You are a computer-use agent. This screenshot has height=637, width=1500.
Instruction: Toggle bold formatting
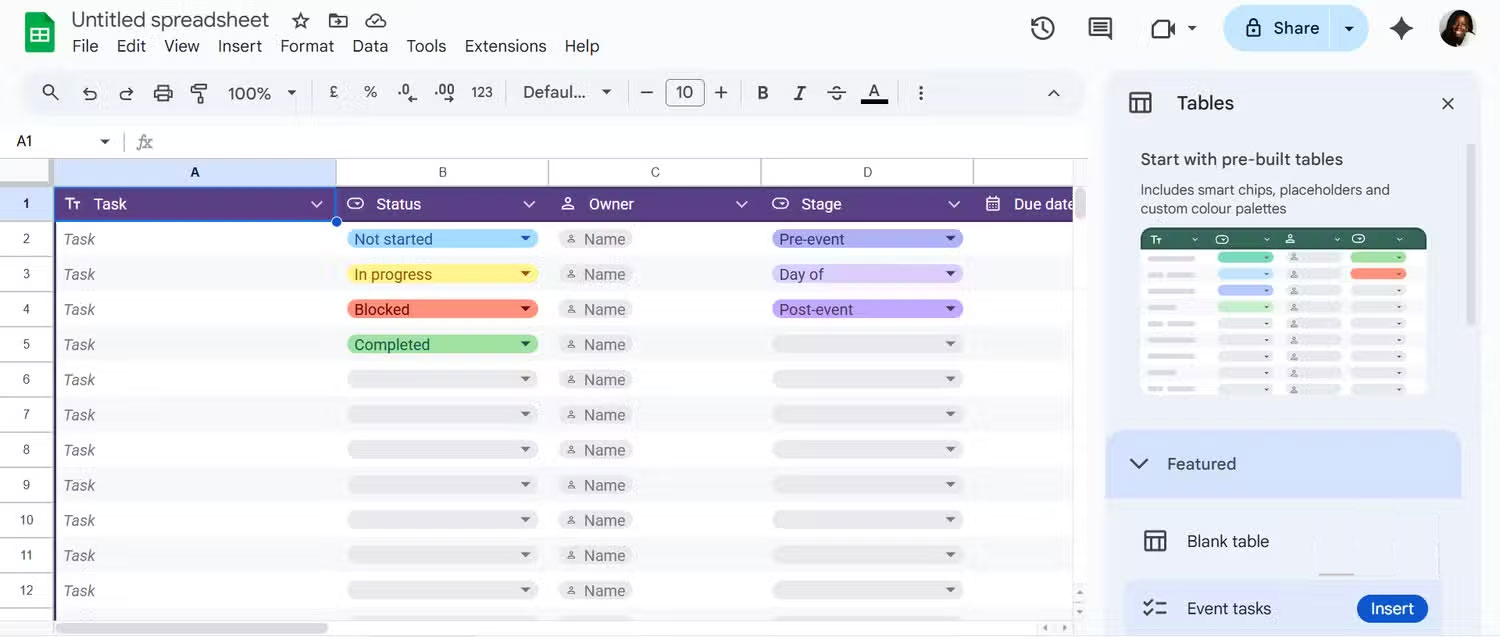pos(762,92)
